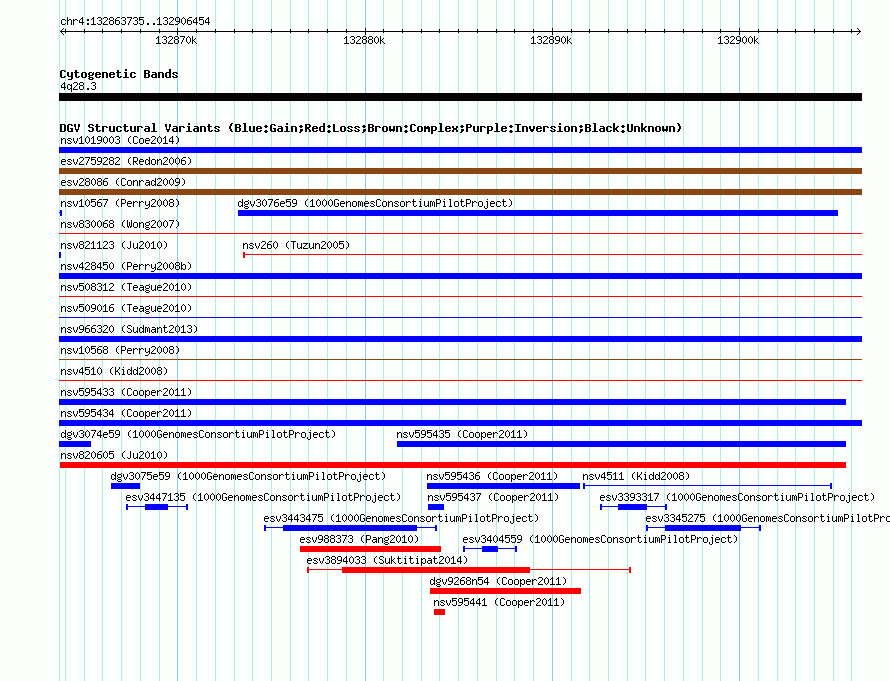The height and width of the screenshot is (681, 890).
Task: Select the esv3443475 blue bar
Action: pyautogui.click(x=351, y=528)
